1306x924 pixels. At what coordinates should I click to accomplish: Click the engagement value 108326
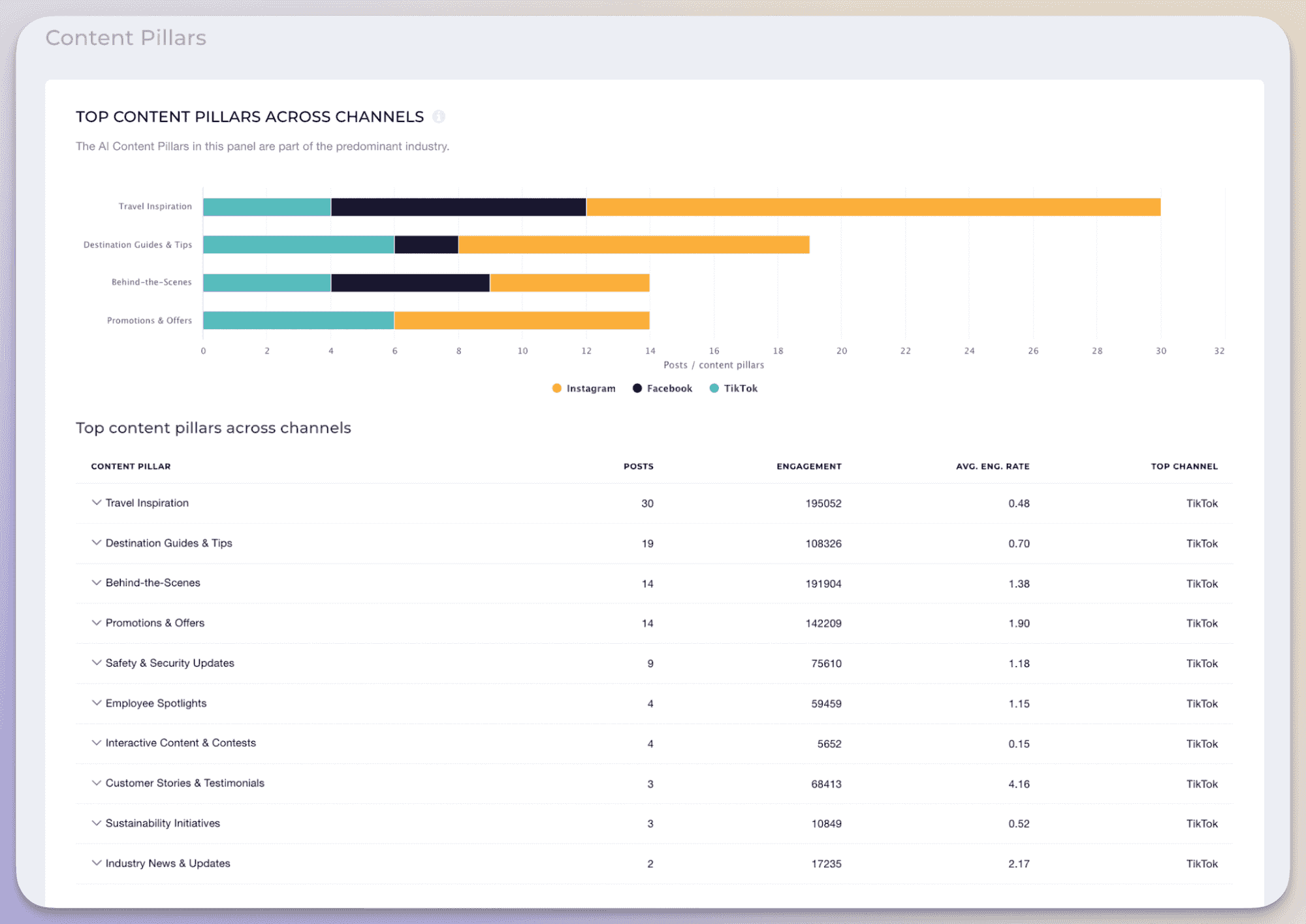coord(823,543)
